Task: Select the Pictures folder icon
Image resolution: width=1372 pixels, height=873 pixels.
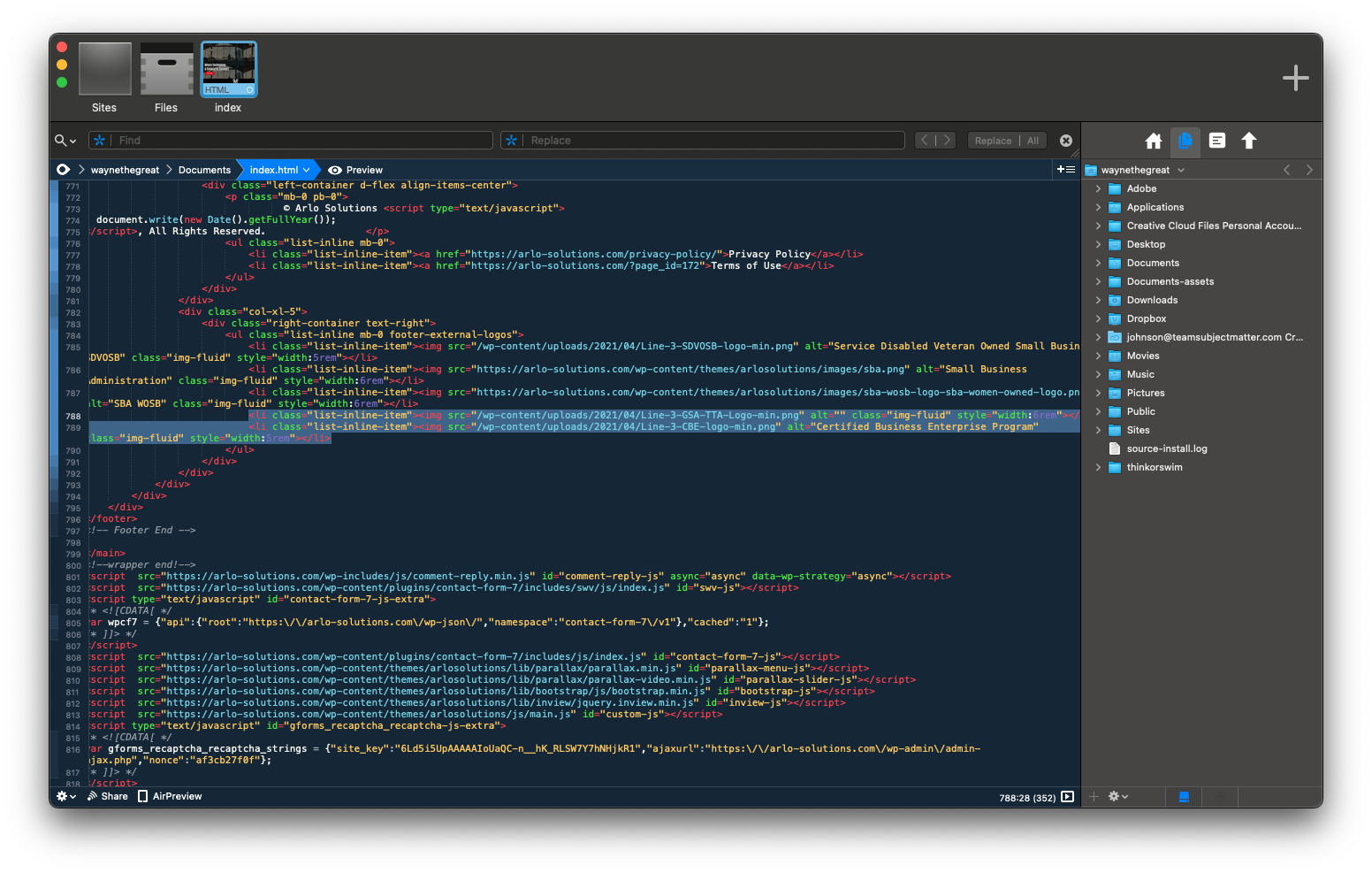Action: click(x=1115, y=393)
